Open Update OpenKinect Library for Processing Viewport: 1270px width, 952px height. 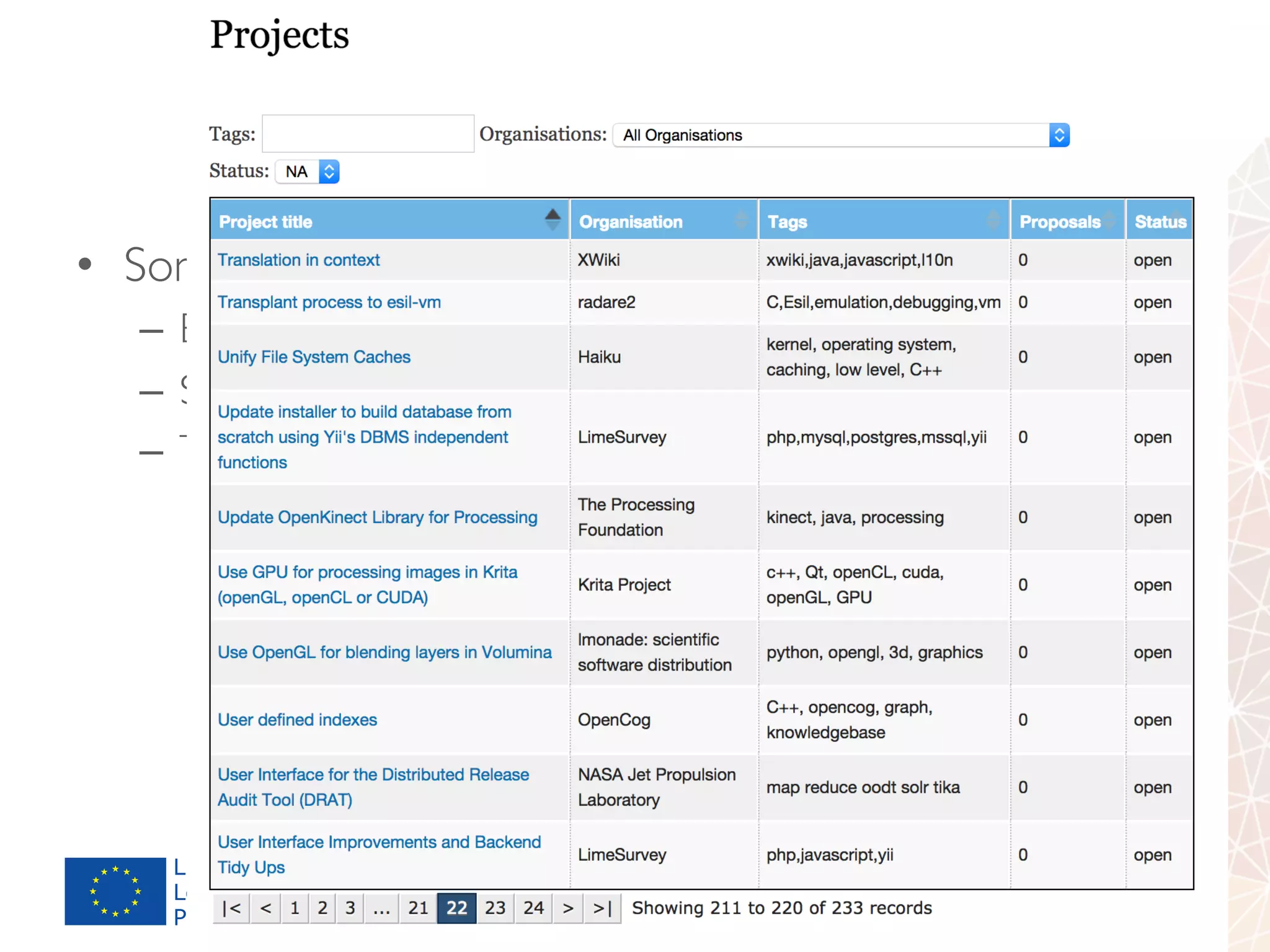[x=377, y=517]
